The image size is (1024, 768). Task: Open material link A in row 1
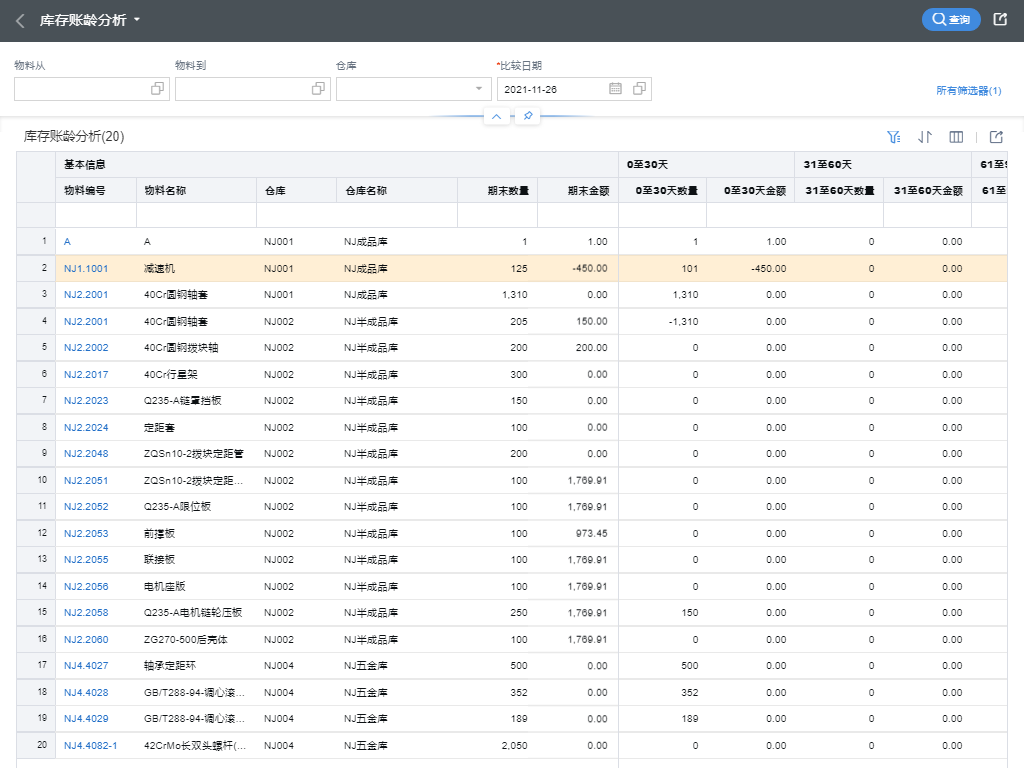click(67, 242)
